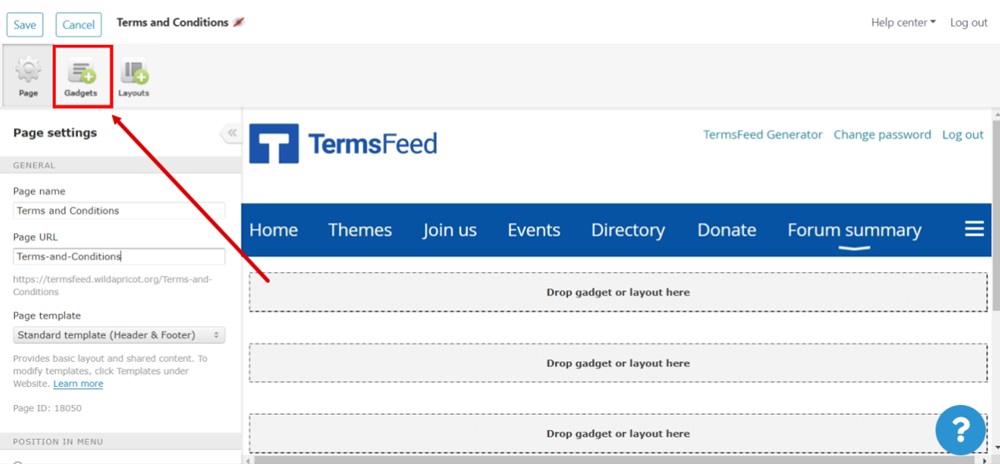Viewport: 1000px width, 464px height.
Task: Open the Forum summary menu item
Action: 855,230
